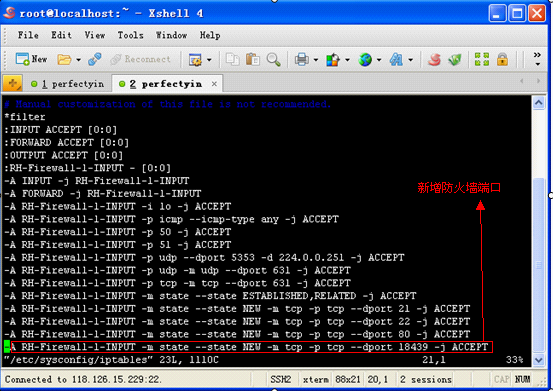The image size is (554, 392).
Task: Launch Xftp red swirl icon
Action: click(x=434, y=59)
